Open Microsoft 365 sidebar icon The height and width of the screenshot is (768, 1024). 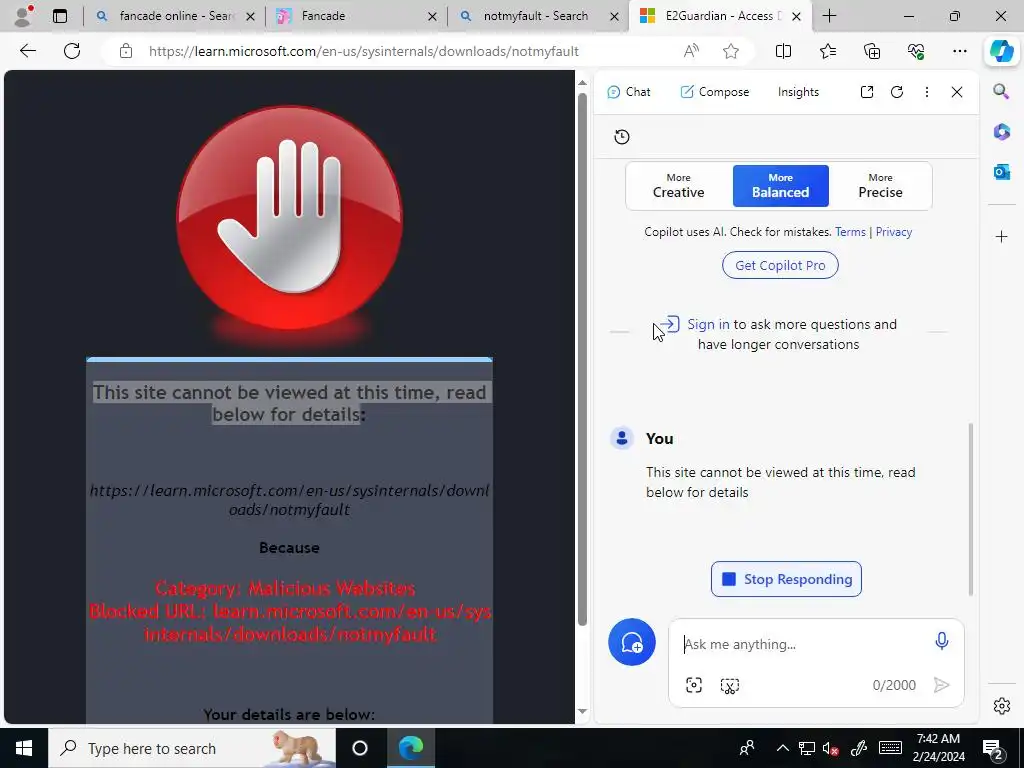pyautogui.click(x=1002, y=131)
